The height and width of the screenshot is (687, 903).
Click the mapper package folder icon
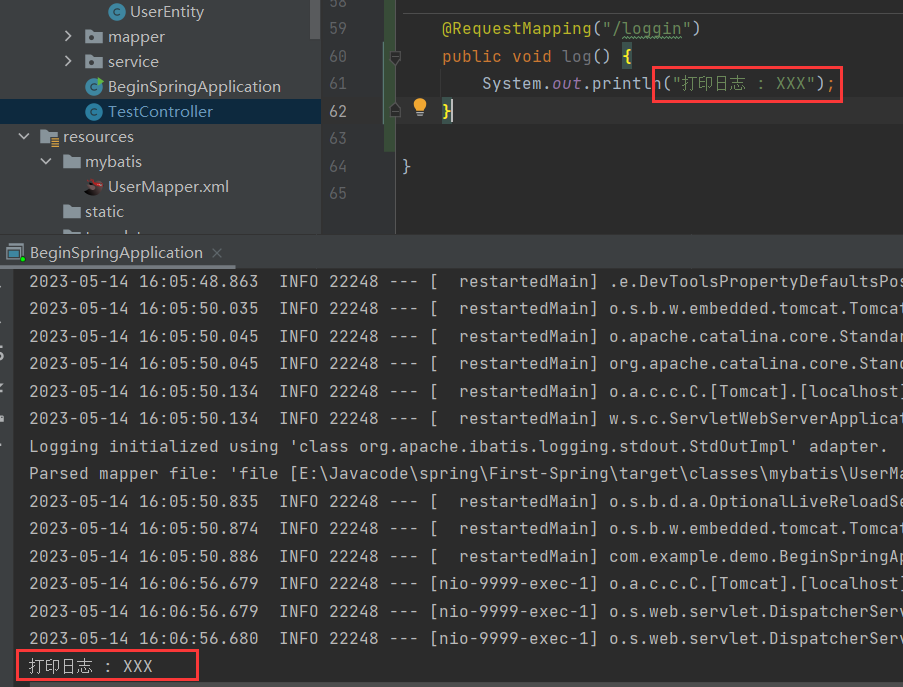(x=94, y=37)
